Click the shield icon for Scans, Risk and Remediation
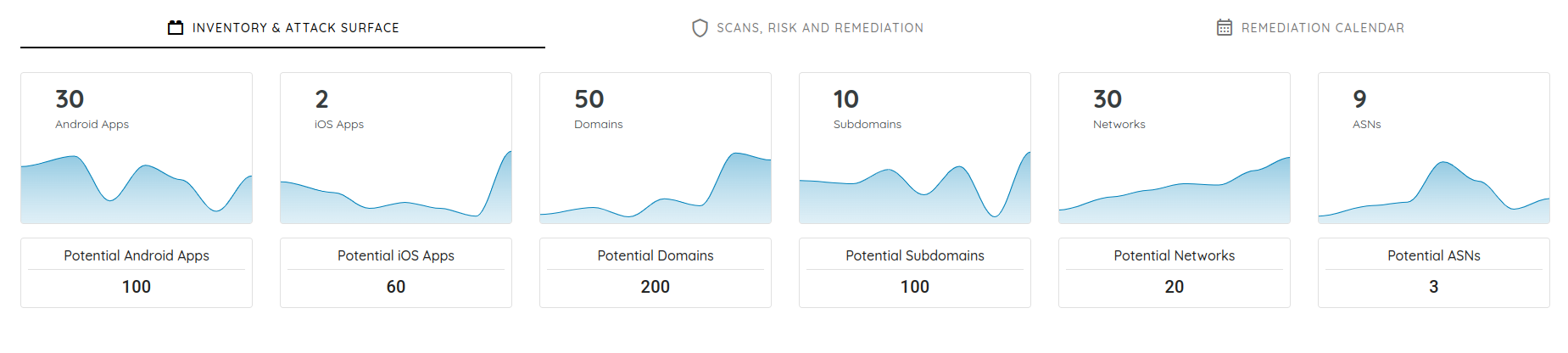The height and width of the screenshot is (353, 1568). [700, 28]
